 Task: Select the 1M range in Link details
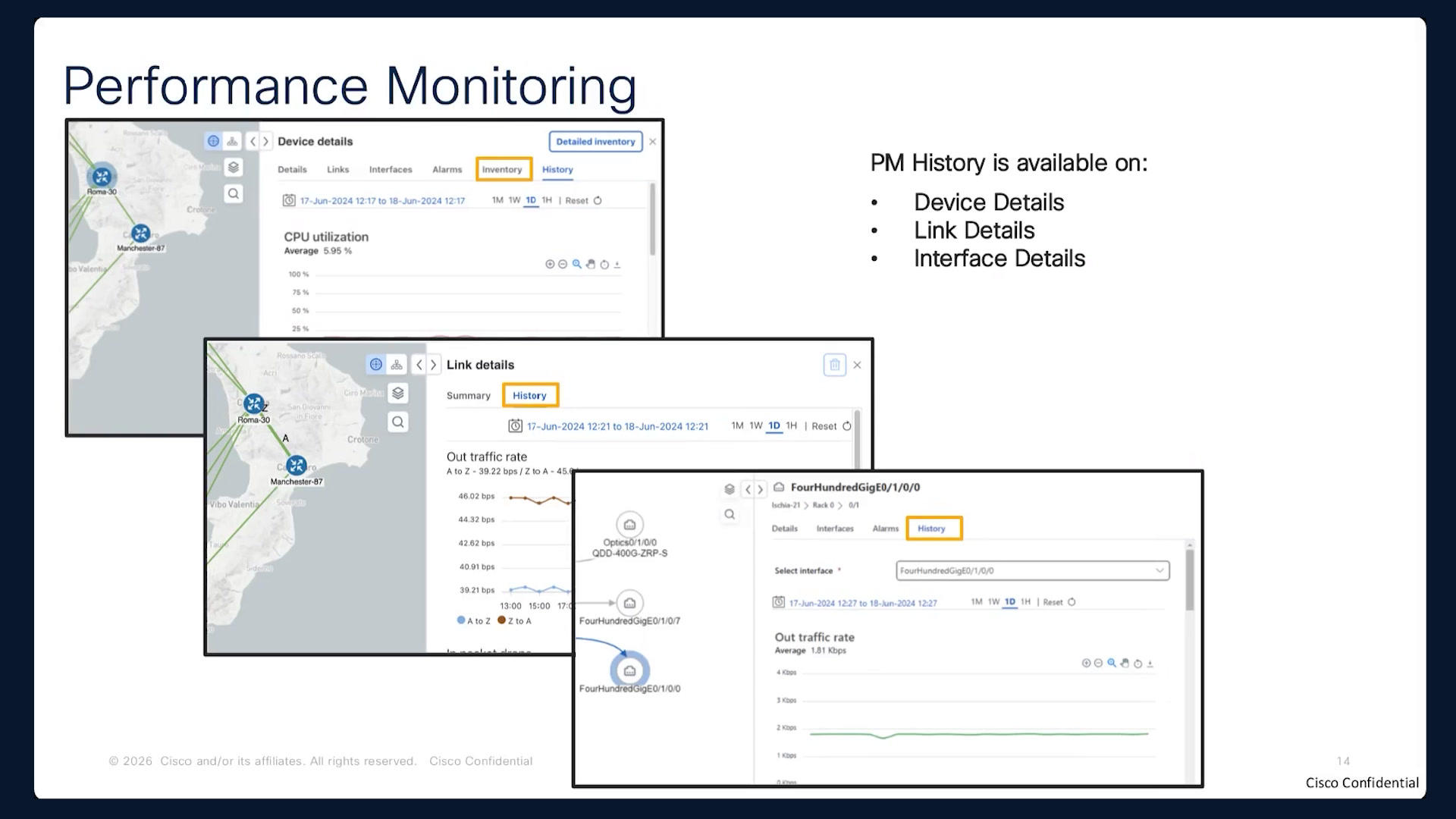coord(737,426)
